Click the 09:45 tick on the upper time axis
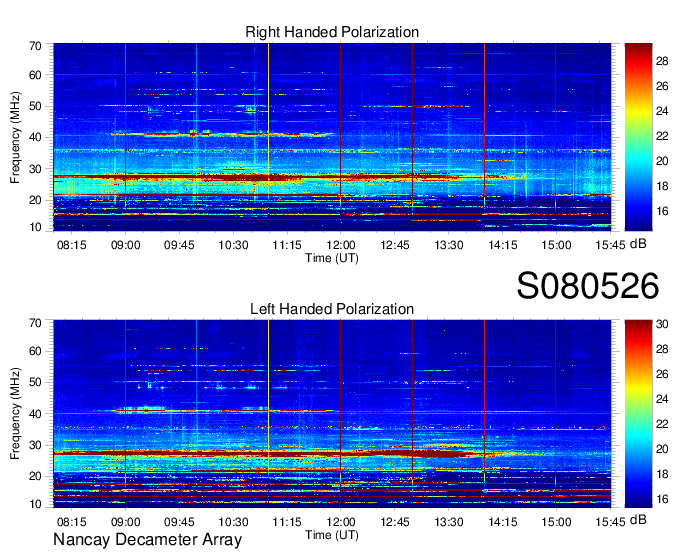 179,245
